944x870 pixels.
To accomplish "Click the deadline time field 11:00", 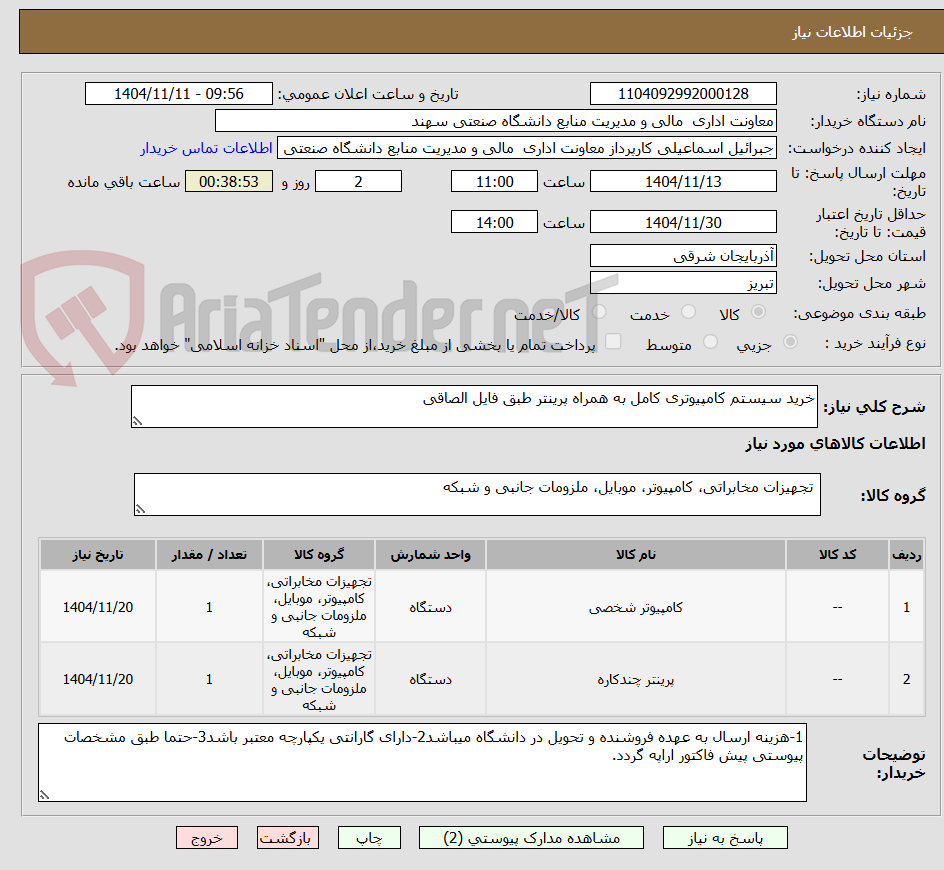I will pos(494,181).
